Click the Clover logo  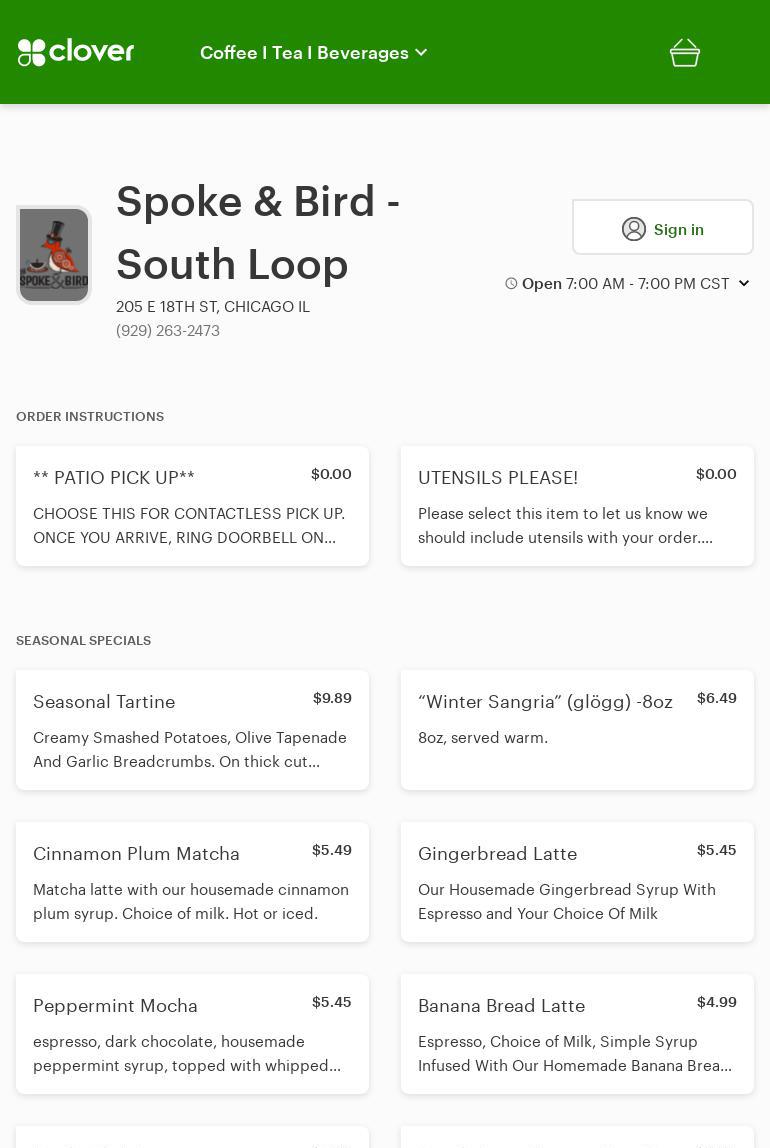click(x=76, y=52)
